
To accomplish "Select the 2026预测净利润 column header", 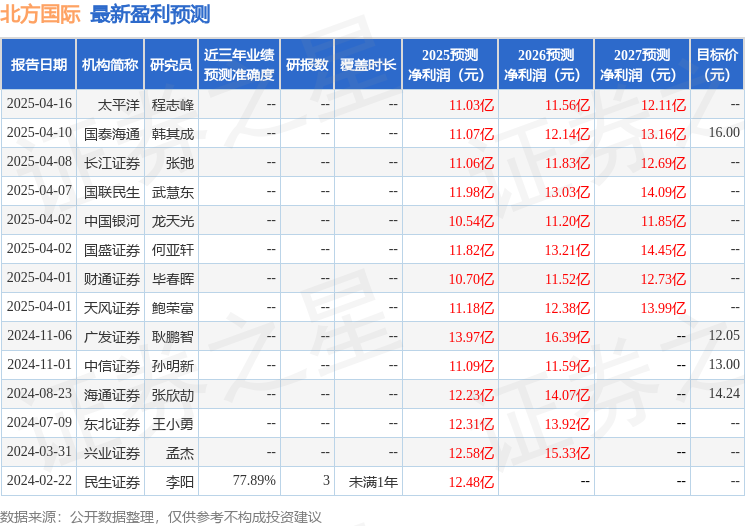I will [x=546, y=65].
